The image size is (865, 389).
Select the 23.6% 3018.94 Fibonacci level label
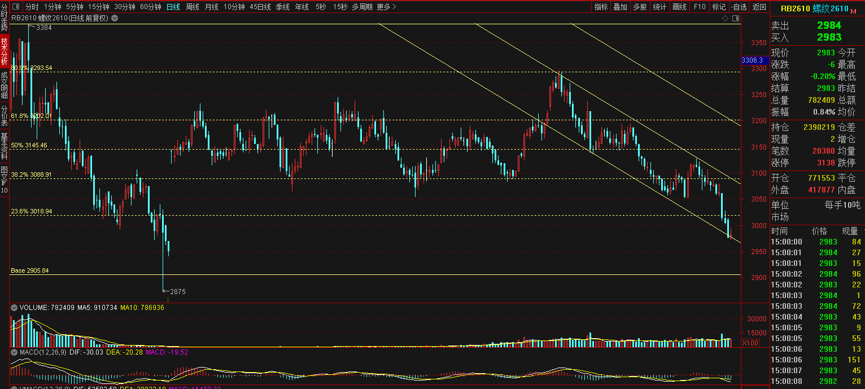(31, 211)
